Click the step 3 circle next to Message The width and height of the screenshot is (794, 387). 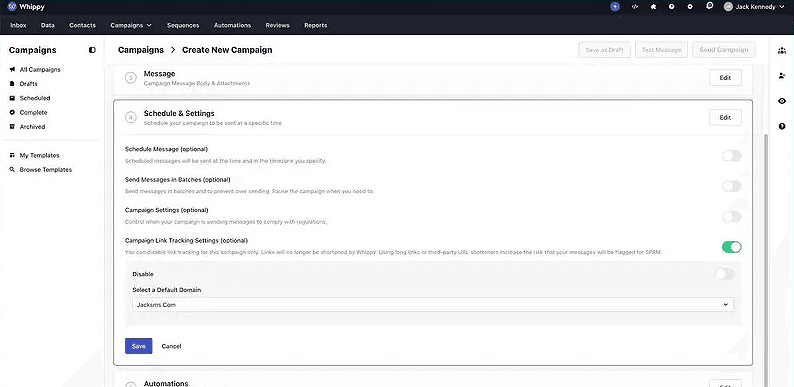131,78
